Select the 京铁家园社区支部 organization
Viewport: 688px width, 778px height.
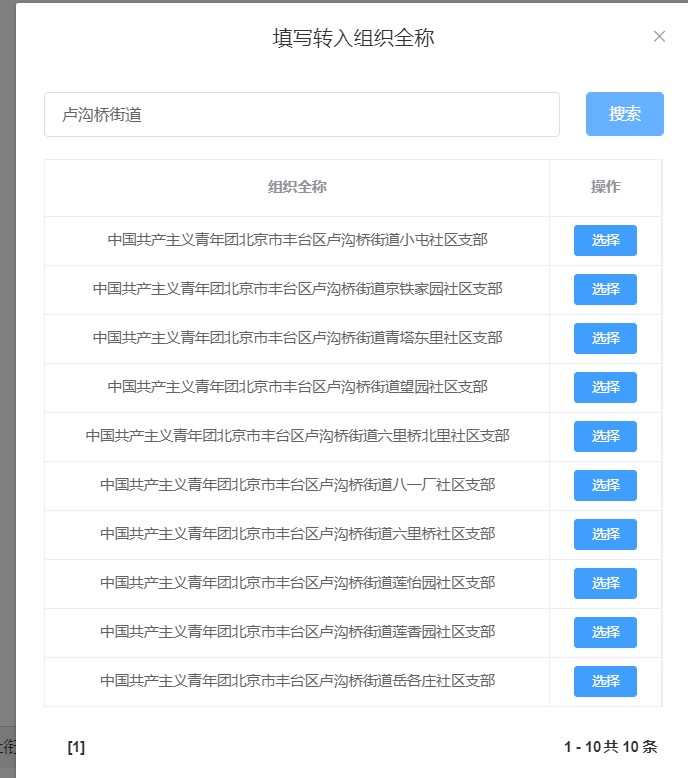605,289
